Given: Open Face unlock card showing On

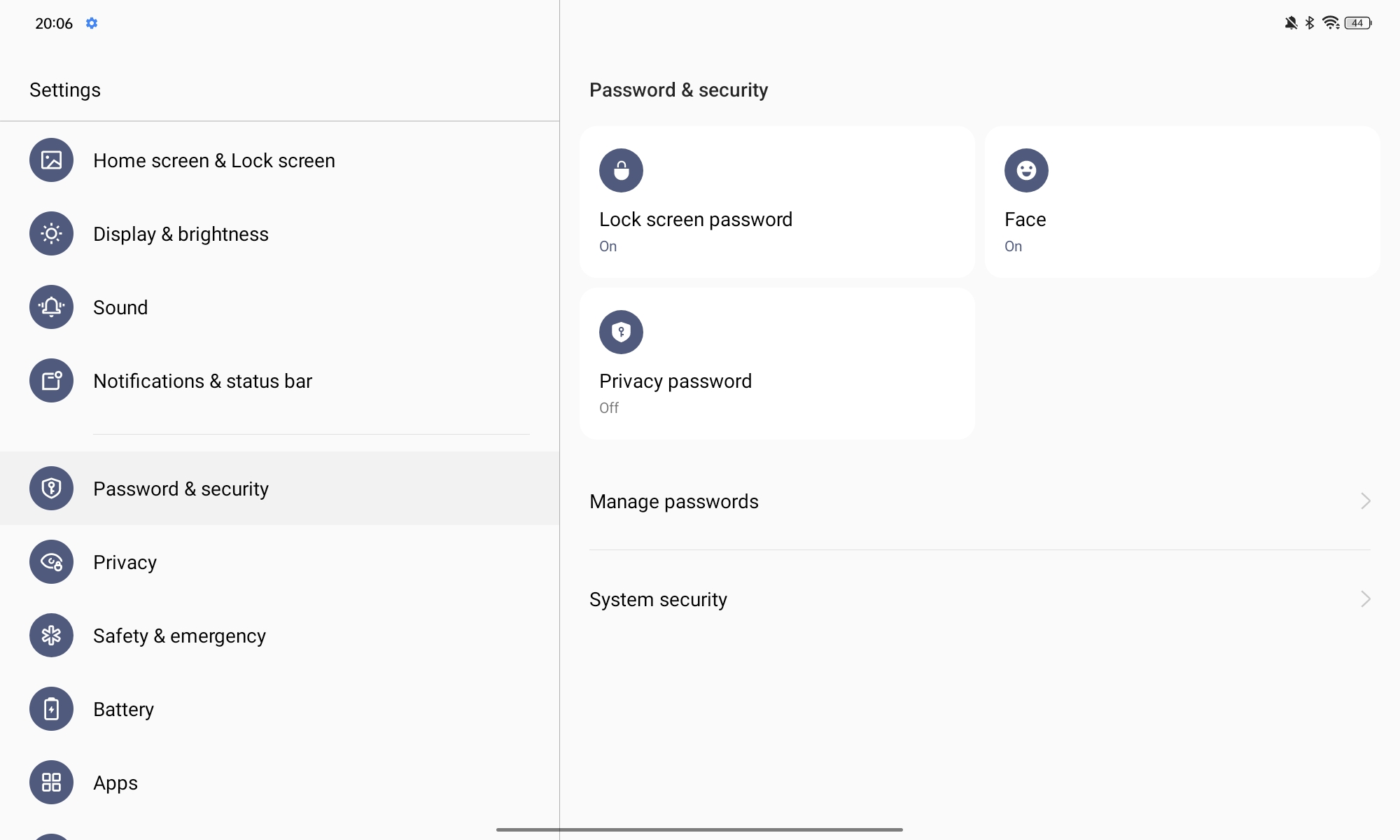Looking at the screenshot, I should [1182, 202].
